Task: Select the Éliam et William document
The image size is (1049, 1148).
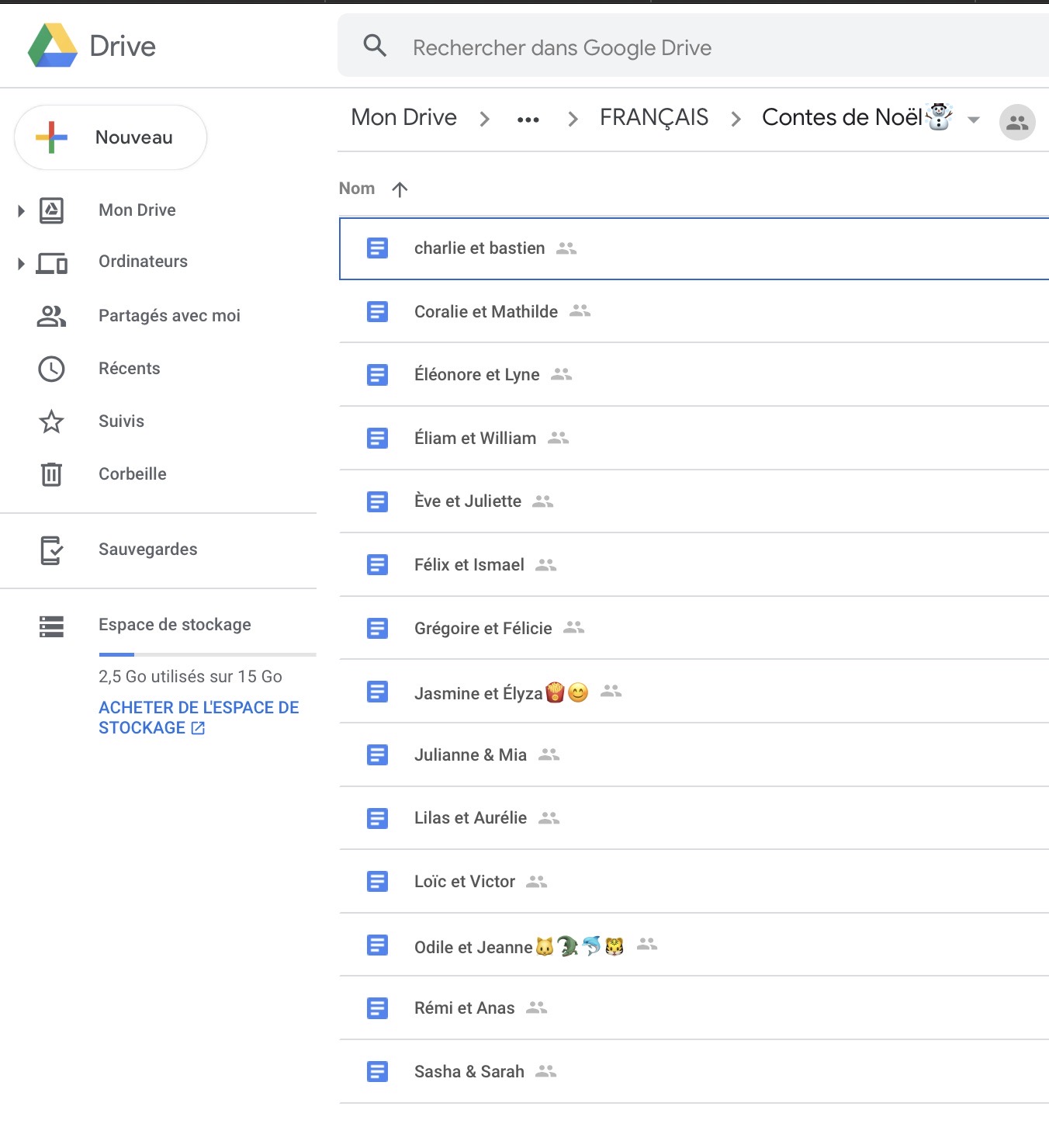Action: click(x=694, y=439)
